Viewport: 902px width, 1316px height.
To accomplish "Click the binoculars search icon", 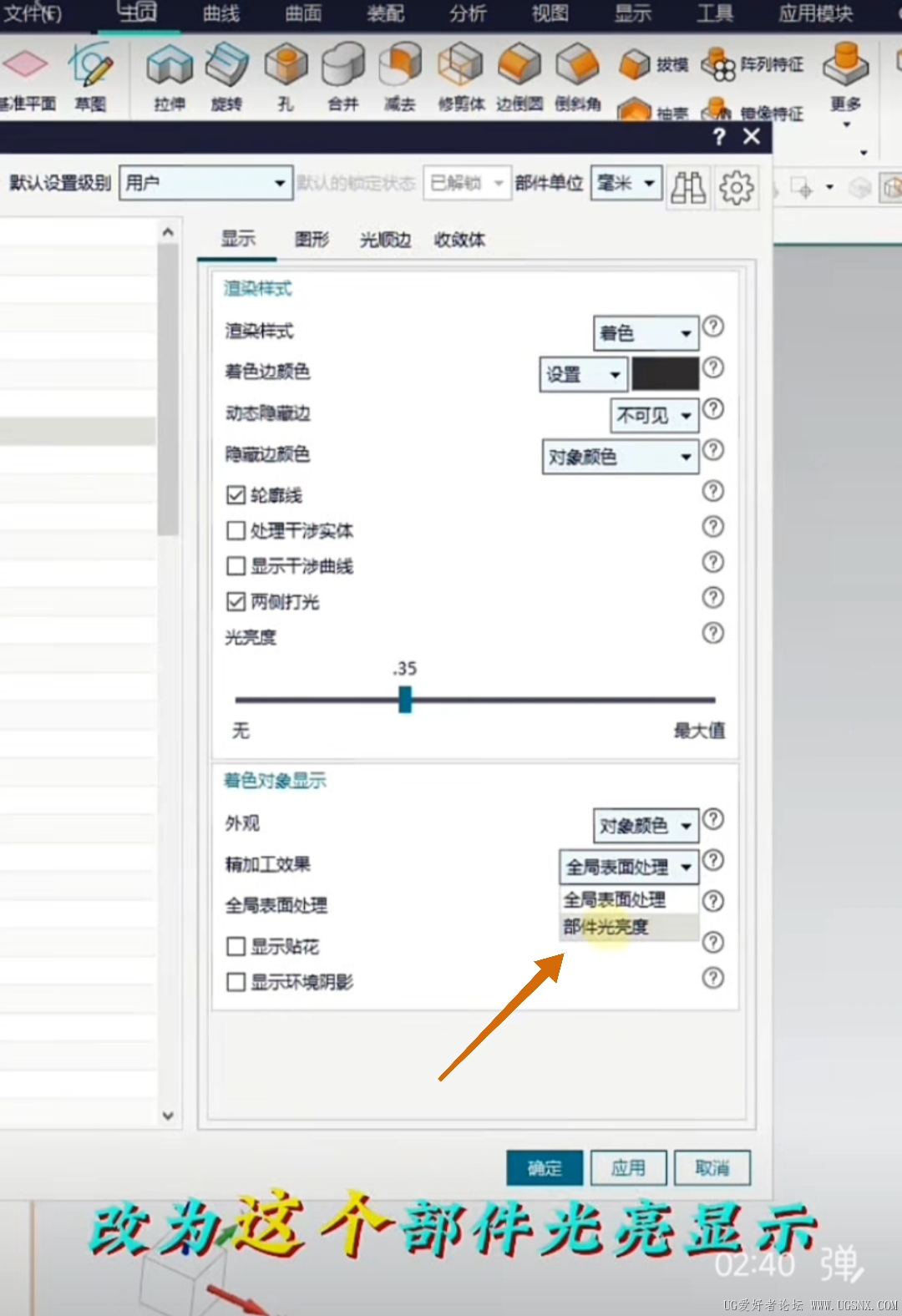I will pyautogui.click(x=688, y=187).
